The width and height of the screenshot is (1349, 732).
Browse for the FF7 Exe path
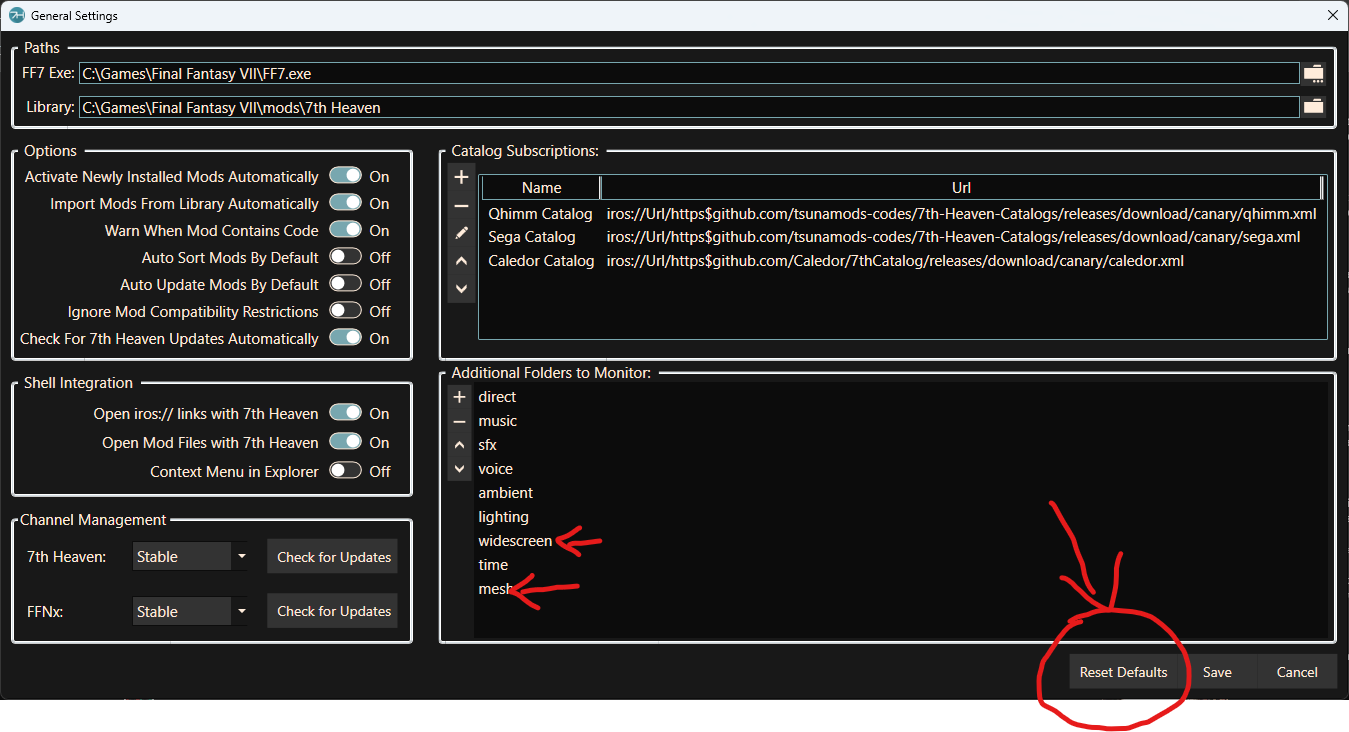tap(1313, 73)
